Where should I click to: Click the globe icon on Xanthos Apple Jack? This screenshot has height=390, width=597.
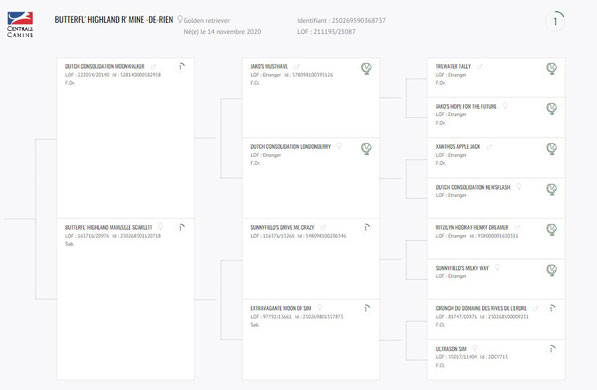pos(552,149)
